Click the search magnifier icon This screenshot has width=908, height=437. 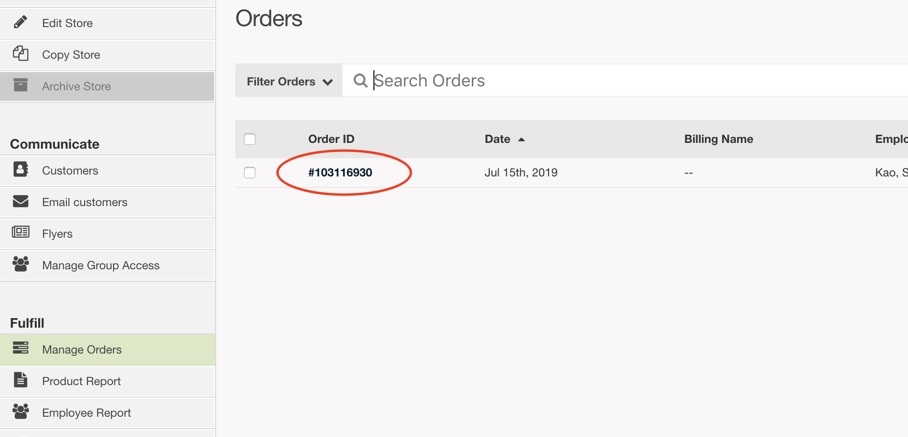[360, 80]
